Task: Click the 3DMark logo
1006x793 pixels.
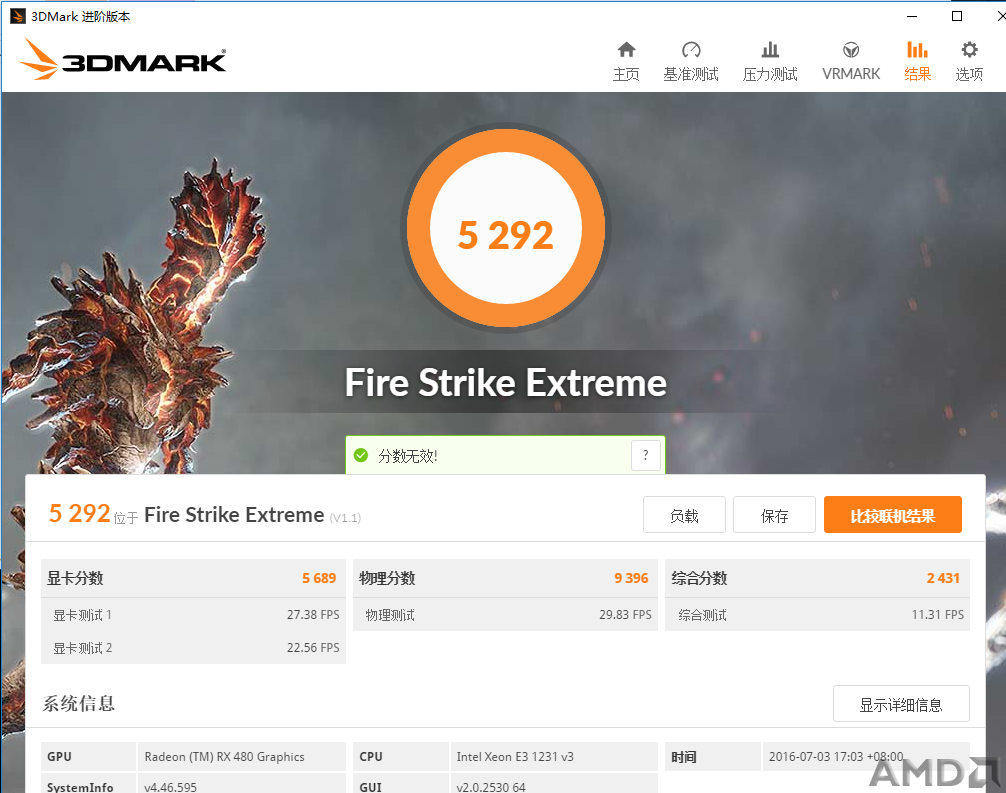Action: point(123,59)
